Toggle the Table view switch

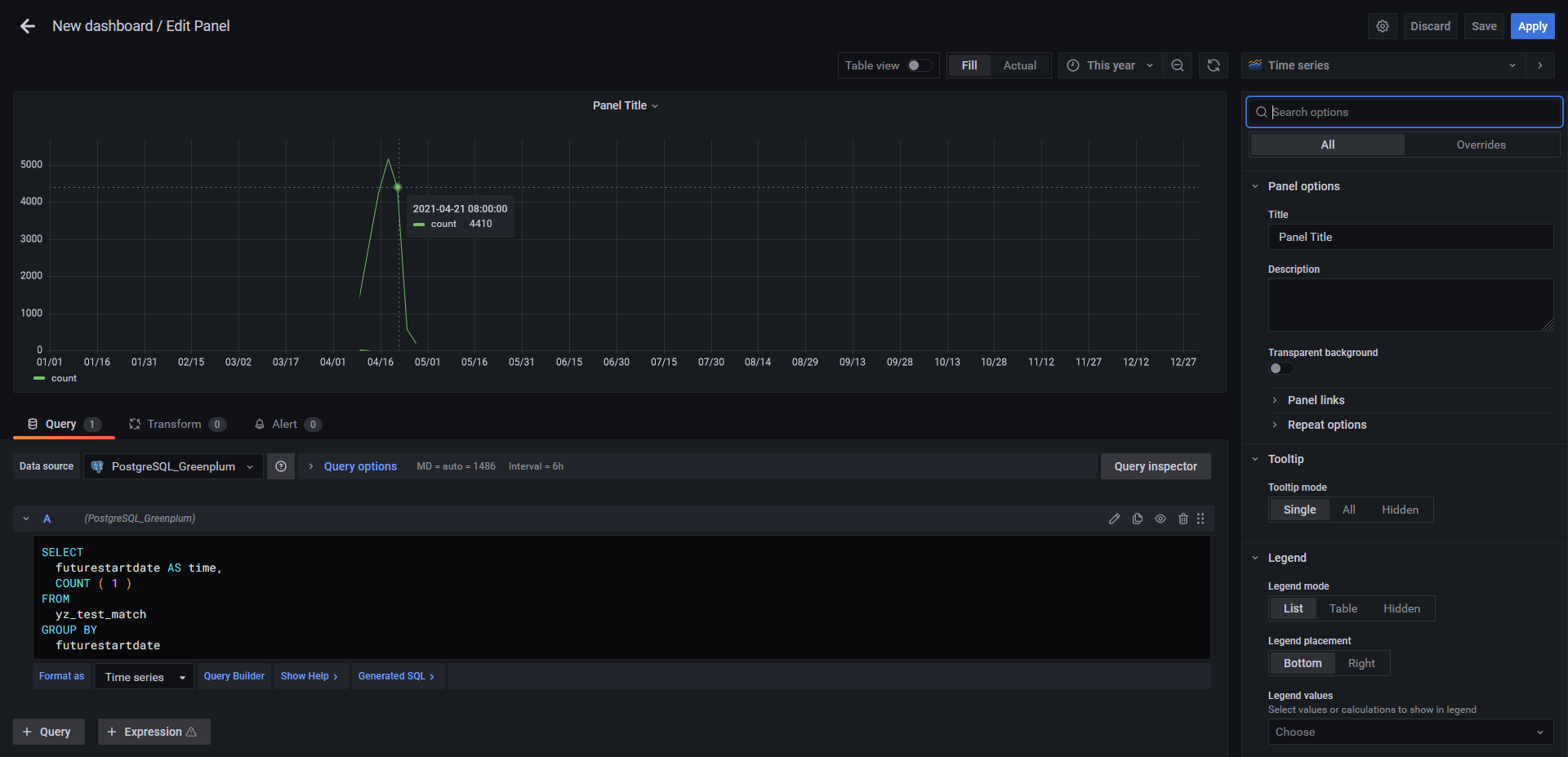point(919,65)
